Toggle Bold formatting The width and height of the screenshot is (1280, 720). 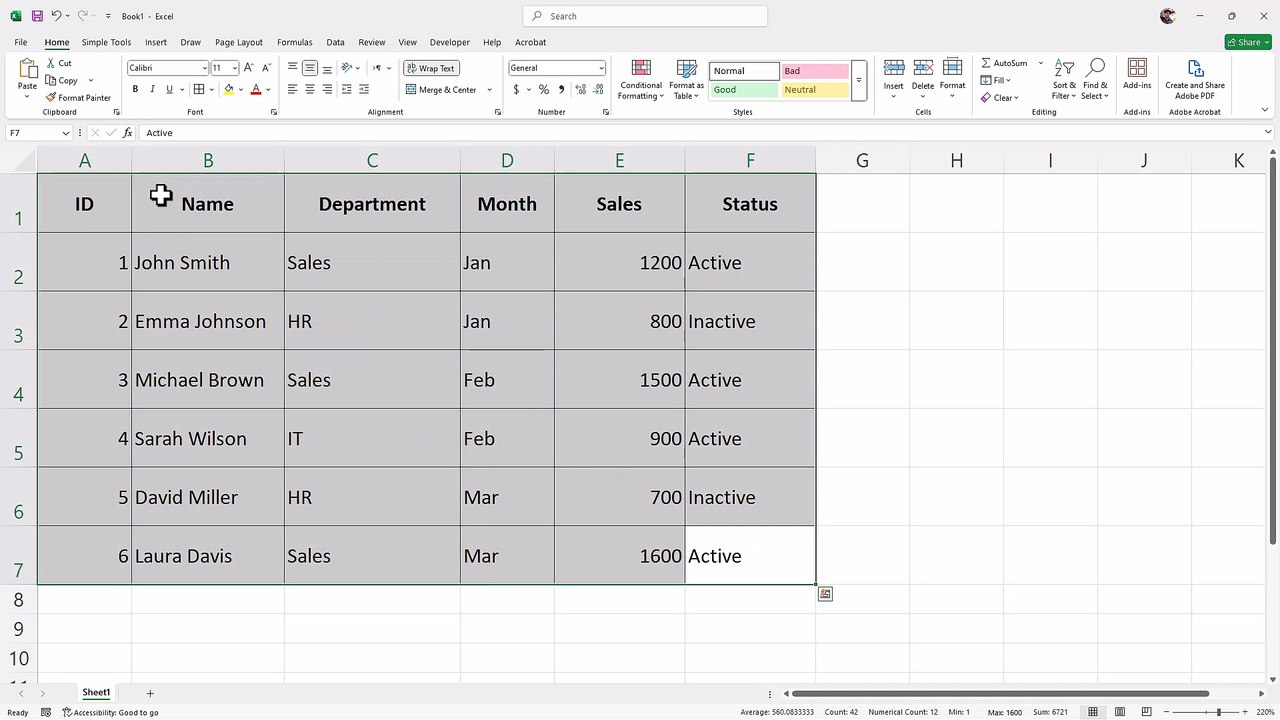[x=135, y=89]
